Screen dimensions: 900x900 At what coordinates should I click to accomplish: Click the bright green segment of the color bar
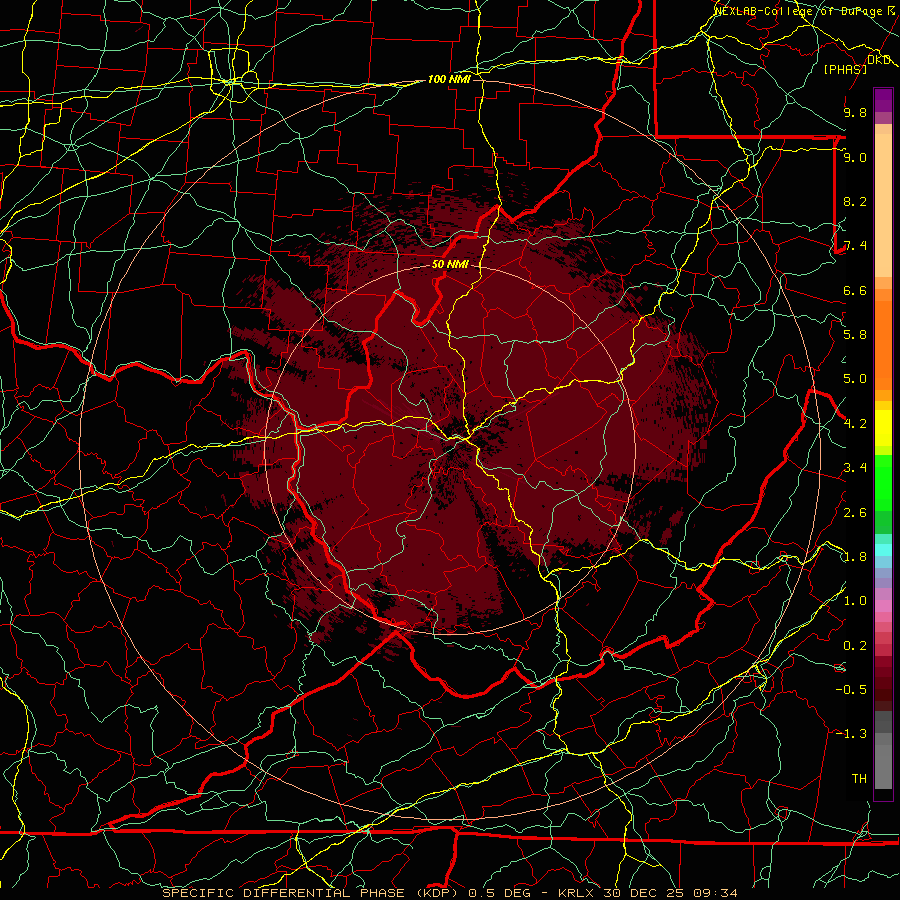point(883,482)
